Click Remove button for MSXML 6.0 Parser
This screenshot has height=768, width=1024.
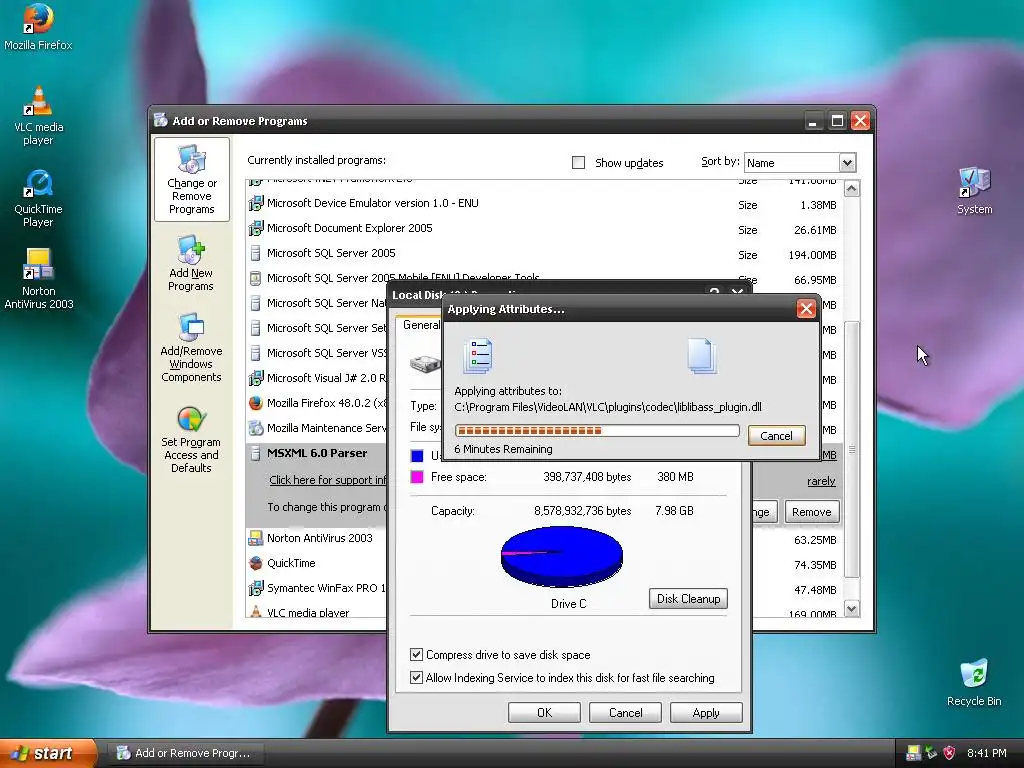(811, 512)
